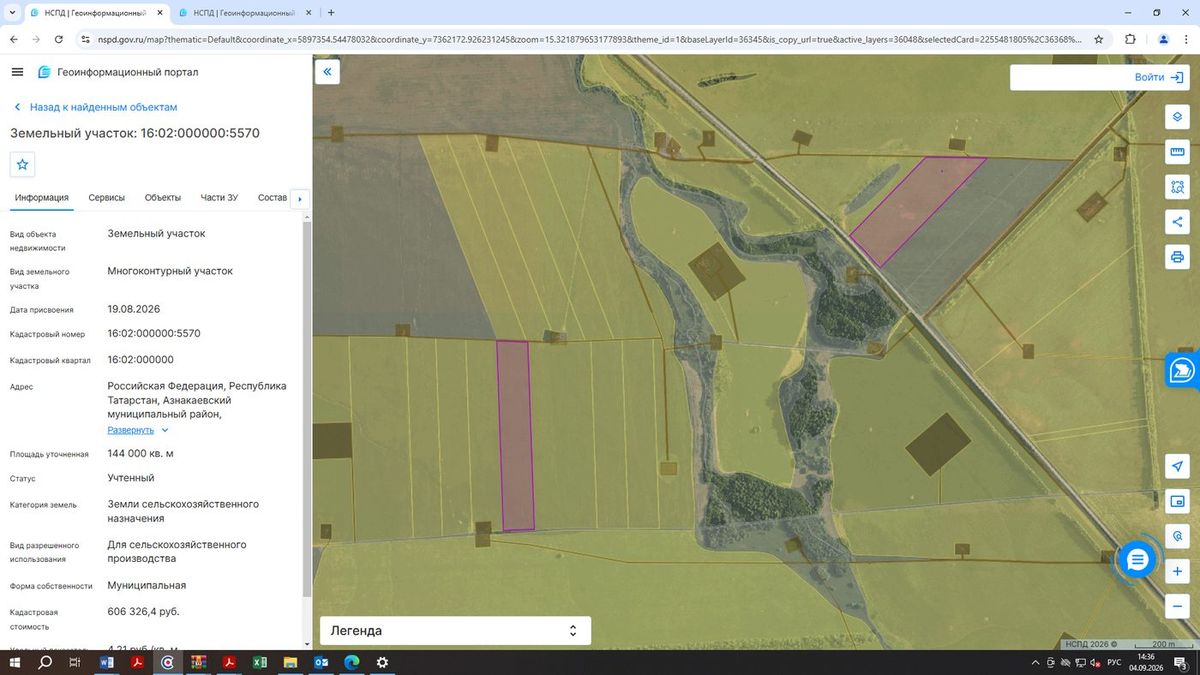Click the area value 144 000 кв. м

pyautogui.click(x=141, y=453)
